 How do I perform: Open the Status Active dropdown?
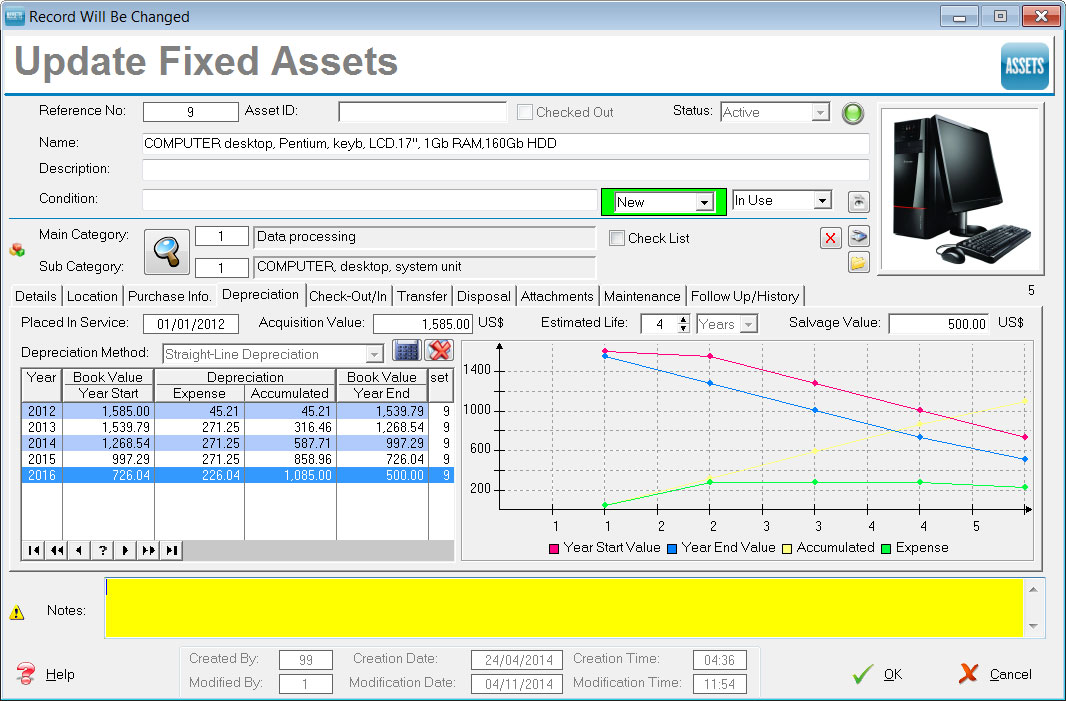click(x=820, y=113)
